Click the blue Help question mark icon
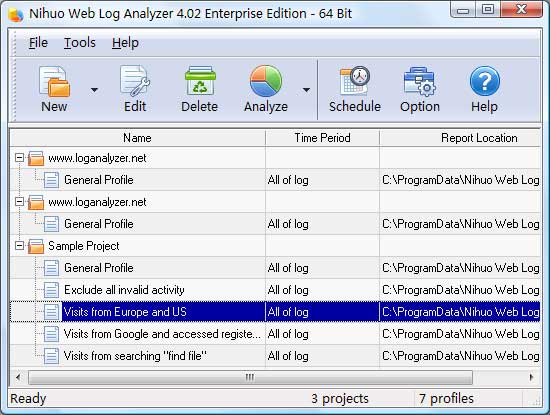 pyautogui.click(x=484, y=81)
